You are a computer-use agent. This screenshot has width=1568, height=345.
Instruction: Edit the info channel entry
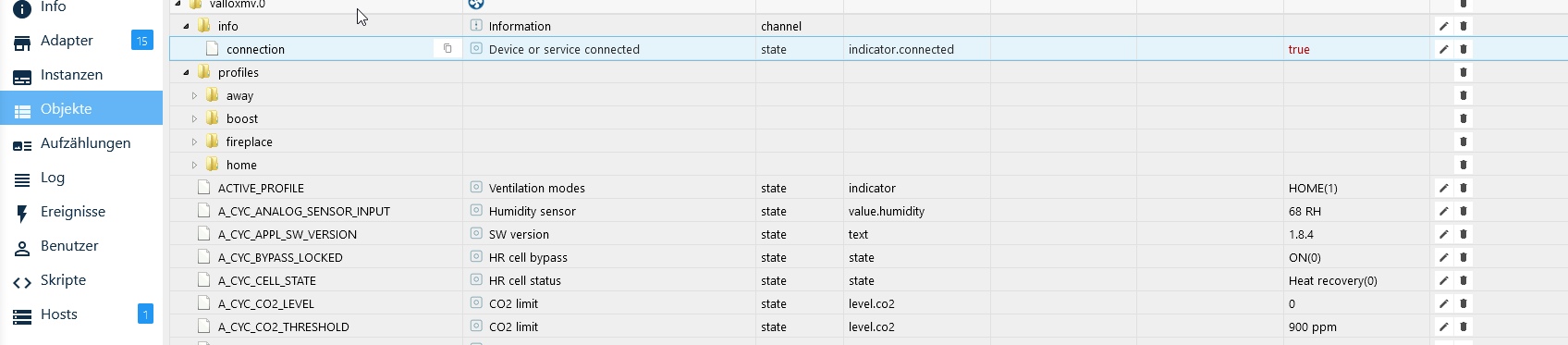[1443, 26]
